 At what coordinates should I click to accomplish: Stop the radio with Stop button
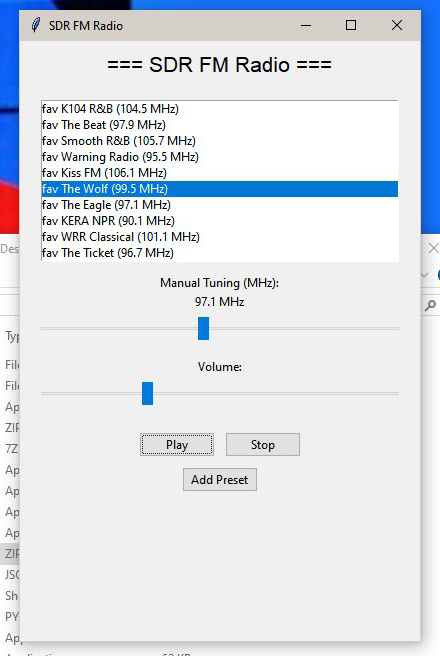[x=263, y=444]
